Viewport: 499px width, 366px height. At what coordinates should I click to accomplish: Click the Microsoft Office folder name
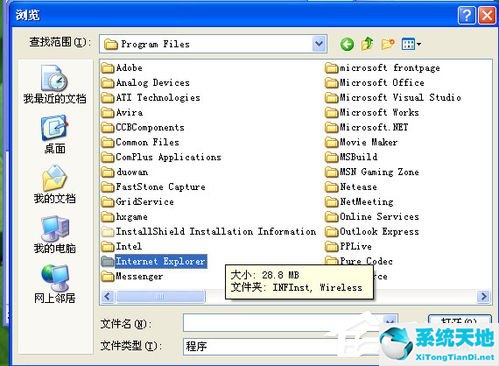(382, 83)
